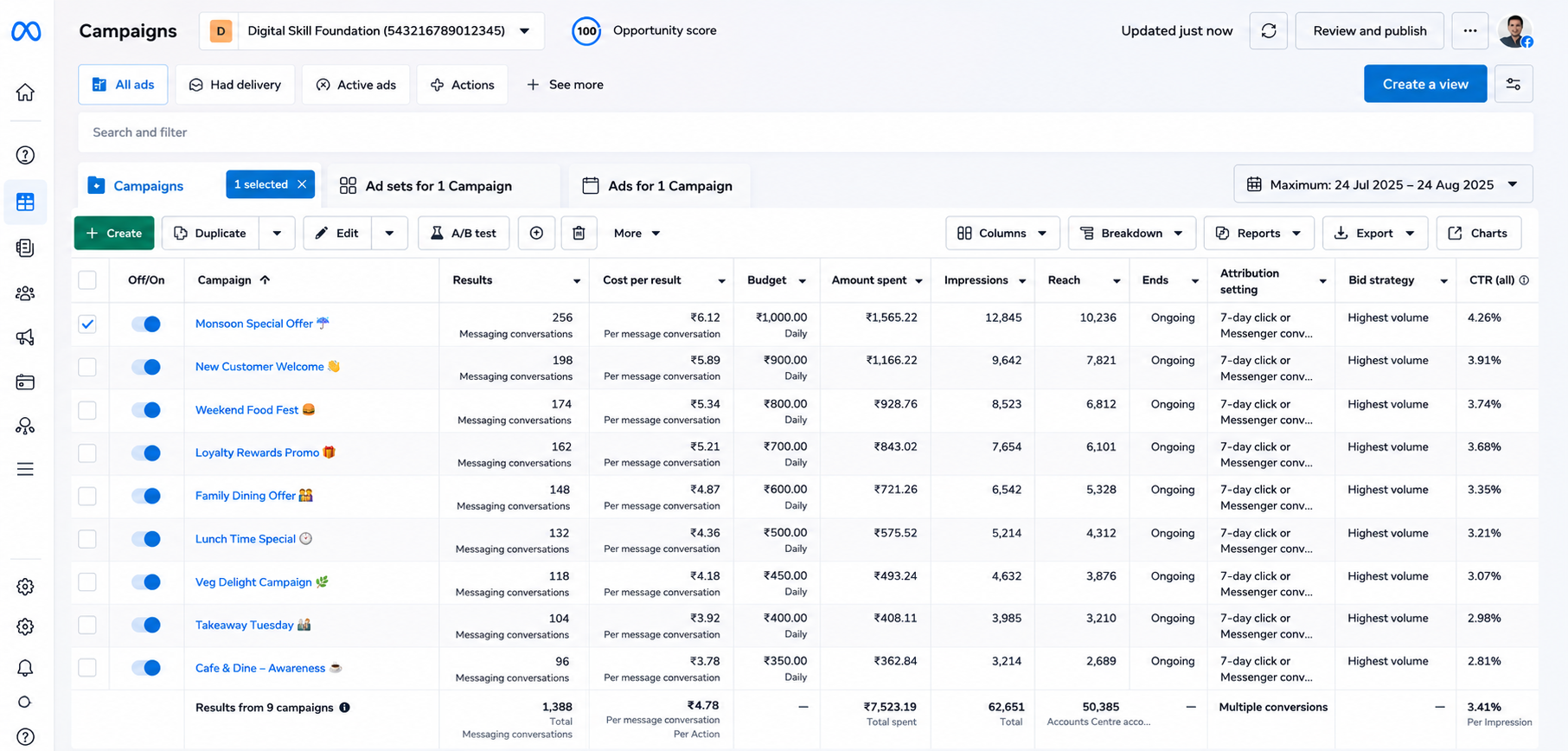Go to Home in sidebar
Screen dimensions: 1568x751
25,92
